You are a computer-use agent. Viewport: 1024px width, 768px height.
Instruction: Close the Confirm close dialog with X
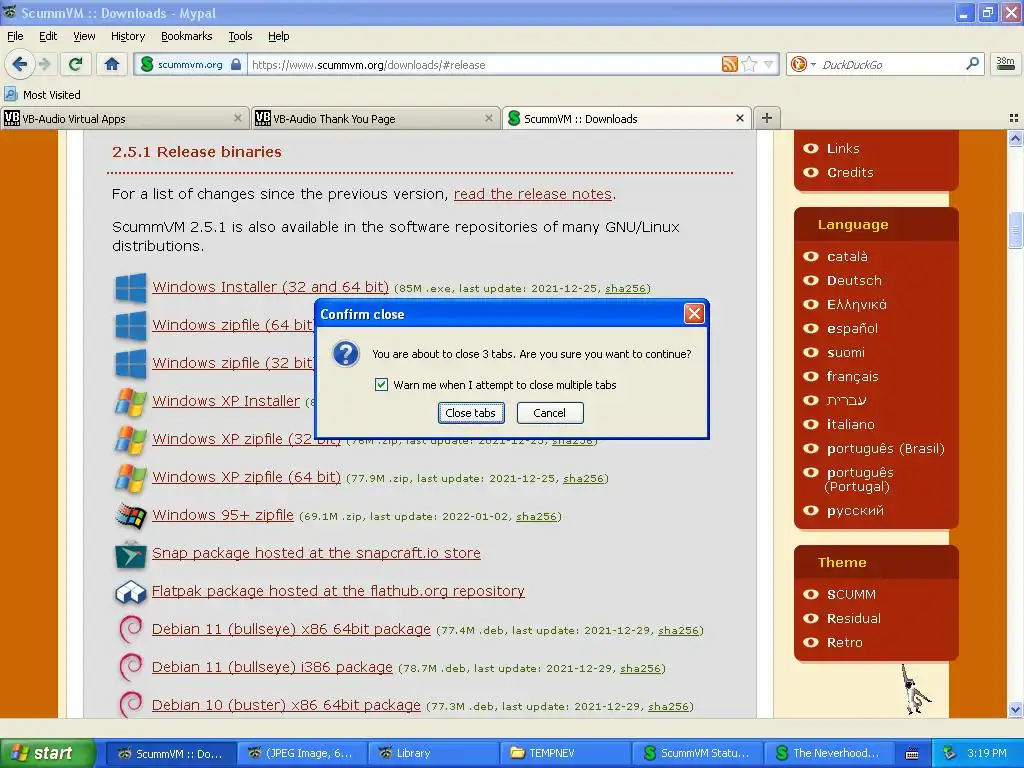click(x=694, y=314)
